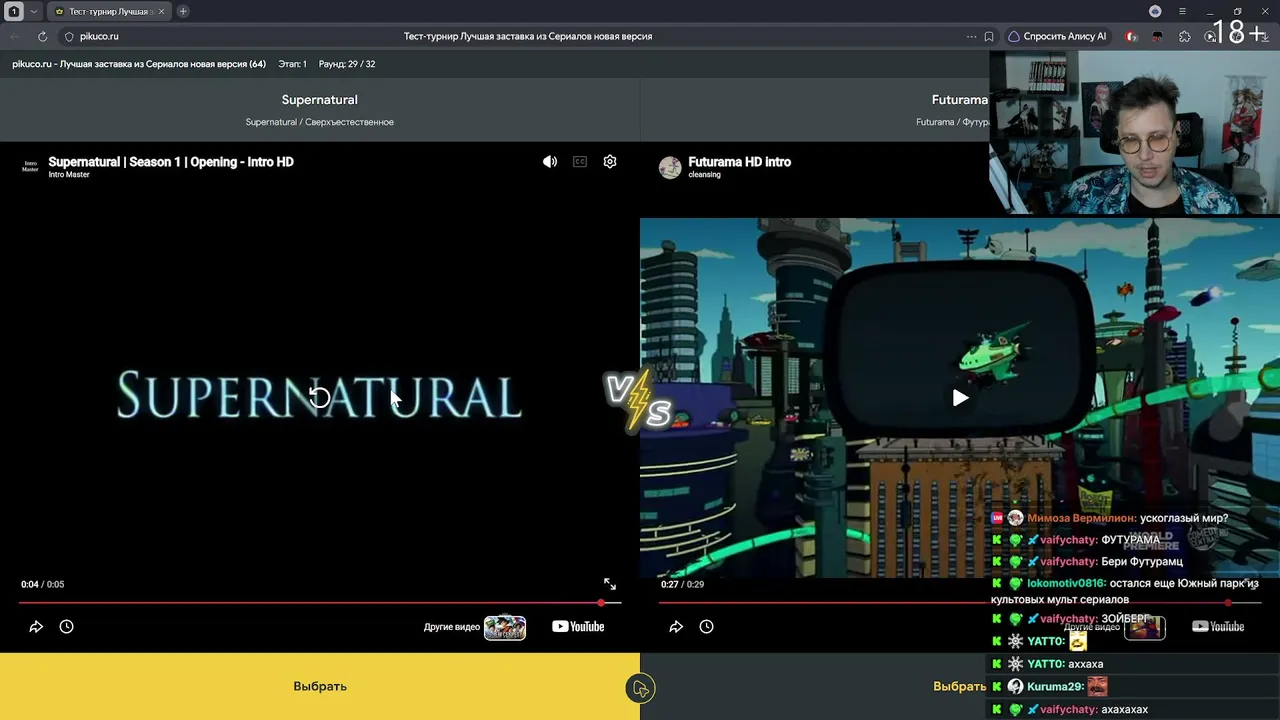
Task: Add Supernatural video to Watch Later
Action: 66,627
